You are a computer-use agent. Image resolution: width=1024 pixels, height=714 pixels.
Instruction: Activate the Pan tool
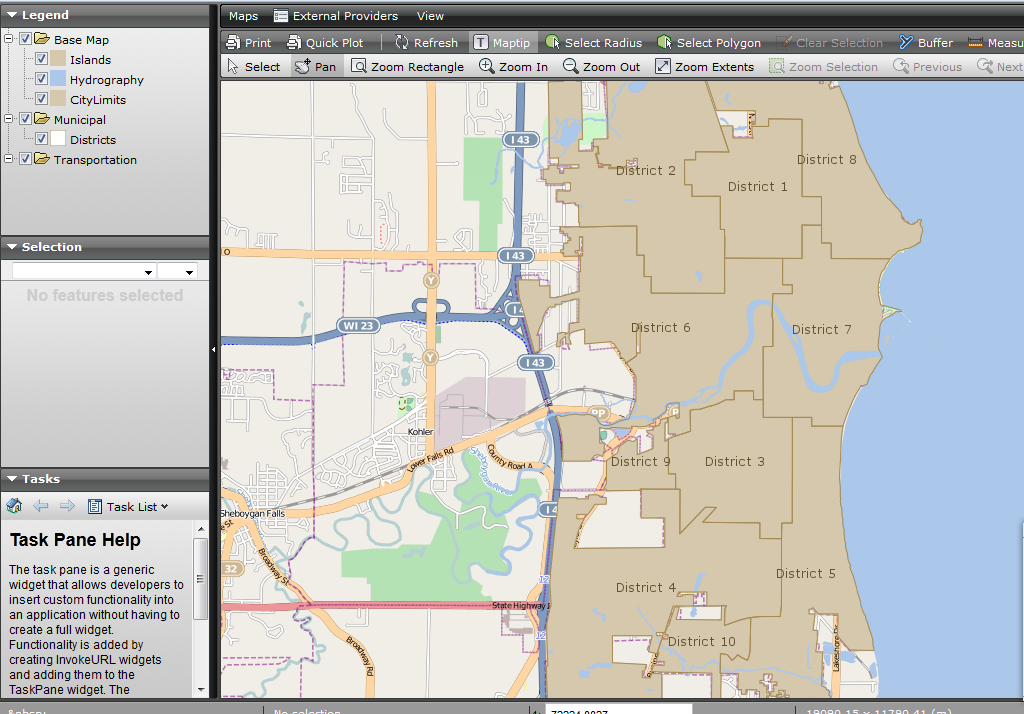(x=316, y=66)
